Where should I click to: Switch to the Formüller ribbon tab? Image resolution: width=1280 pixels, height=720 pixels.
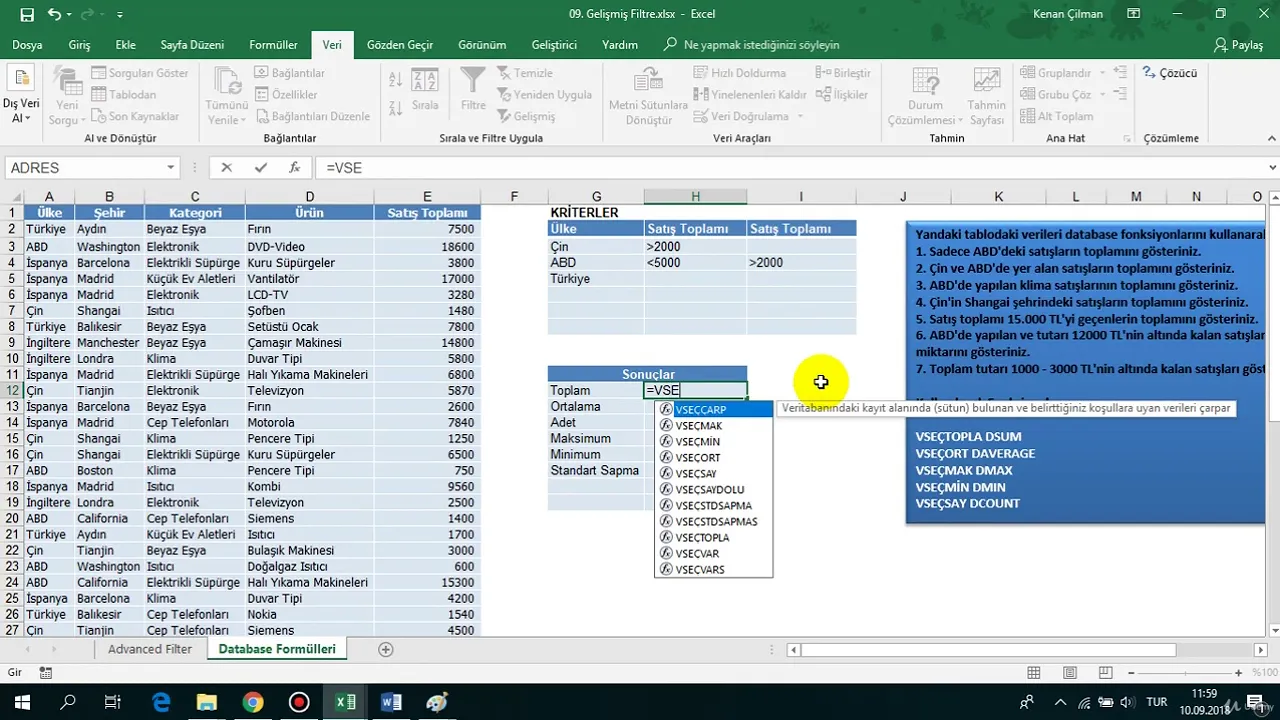(273, 45)
